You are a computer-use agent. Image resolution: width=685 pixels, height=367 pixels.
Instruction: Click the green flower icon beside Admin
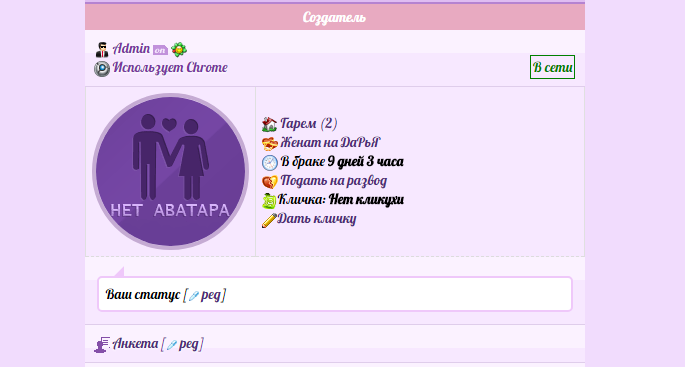[x=179, y=50]
